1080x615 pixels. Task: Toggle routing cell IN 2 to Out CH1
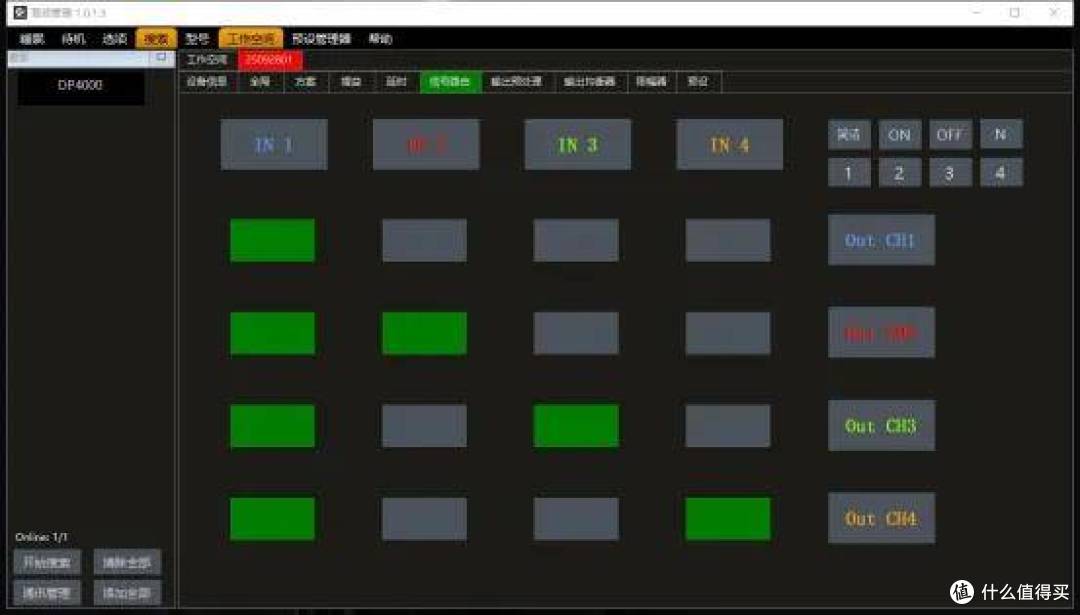pos(424,240)
